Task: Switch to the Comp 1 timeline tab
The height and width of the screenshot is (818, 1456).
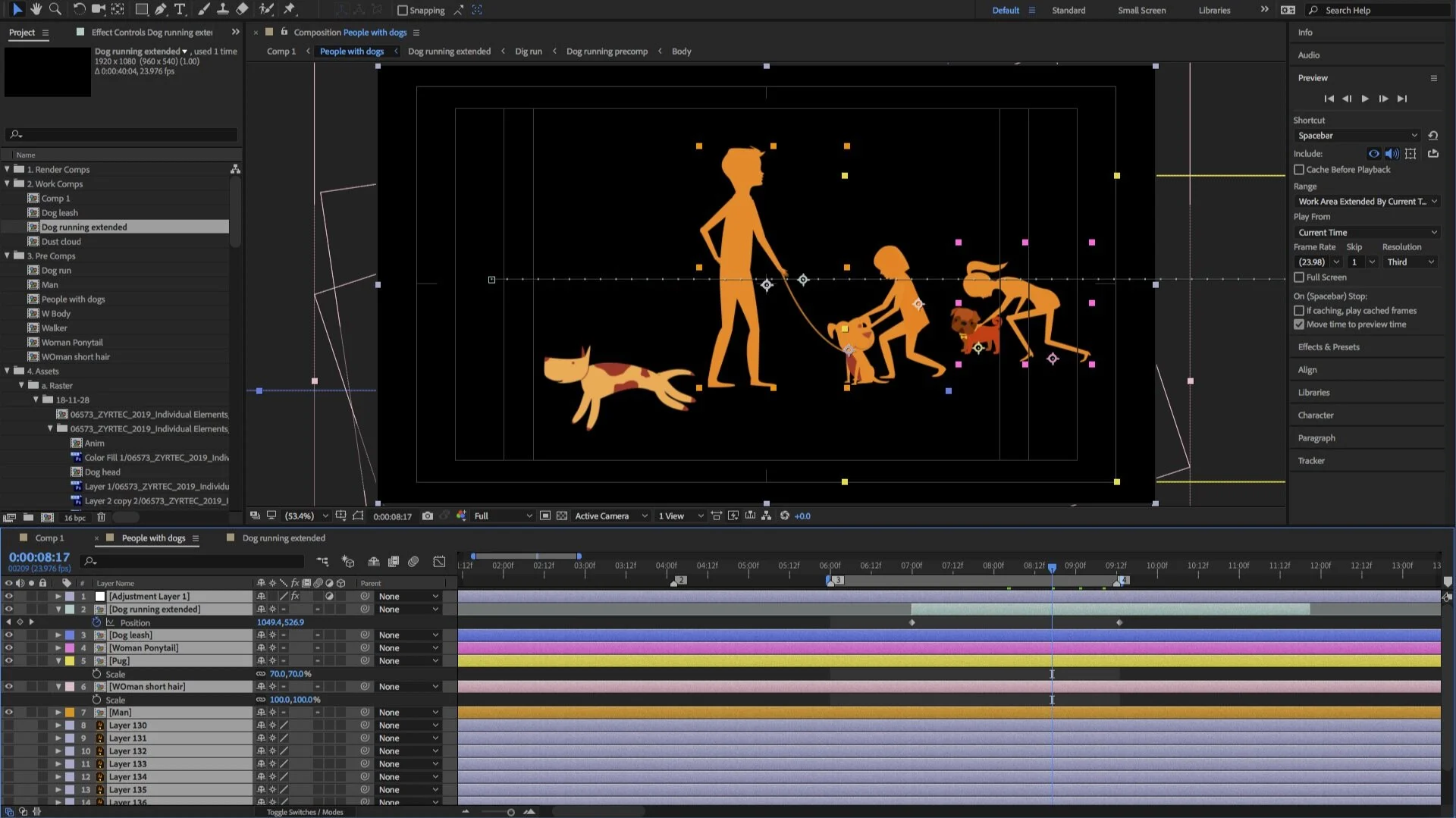Action: pos(49,537)
